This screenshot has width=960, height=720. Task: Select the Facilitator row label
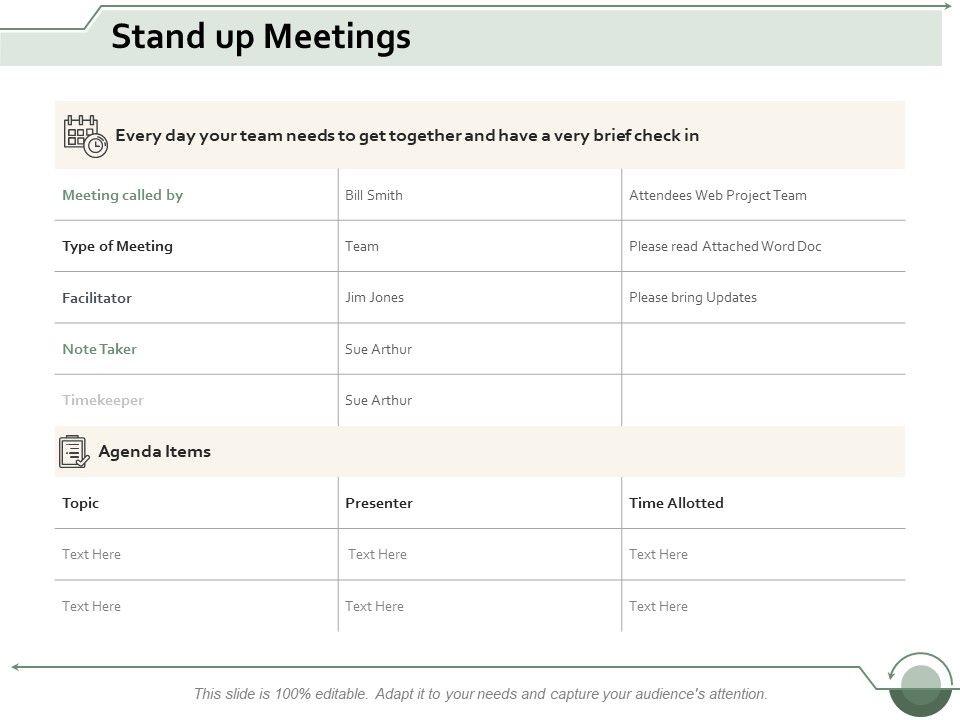click(97, 298)
